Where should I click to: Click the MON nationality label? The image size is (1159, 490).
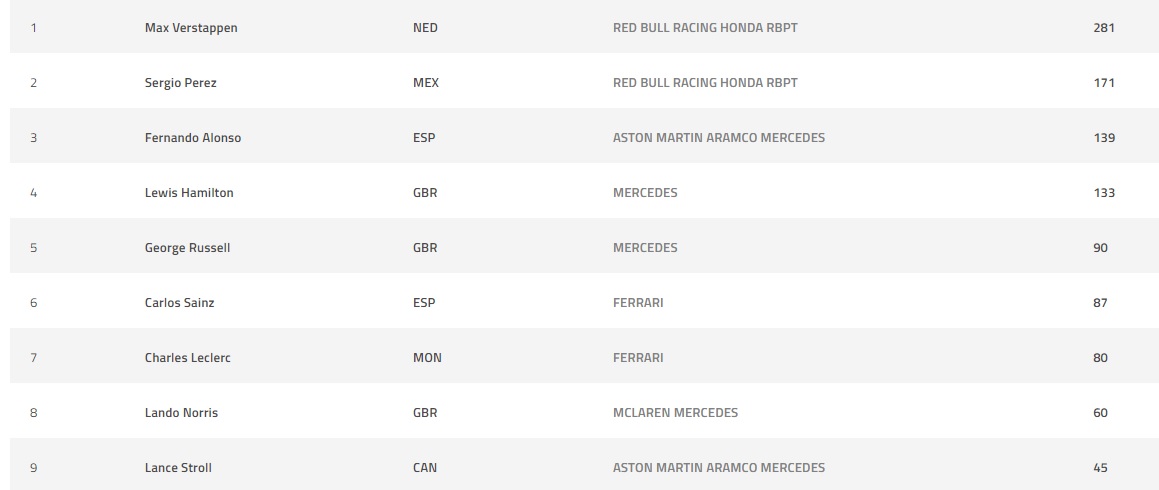427,358
